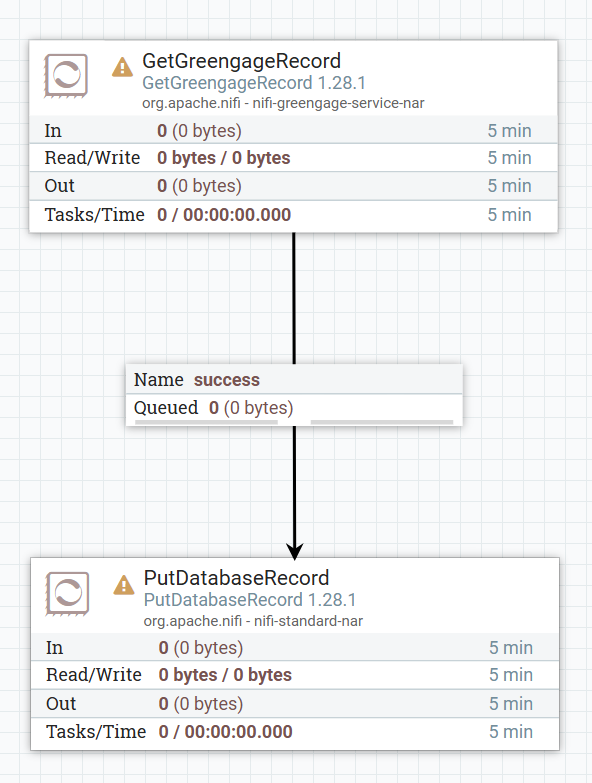Click the connection arrowhead into PutDatabaseRecord
Screen dimensions: 592x783
tap(295, 551)
